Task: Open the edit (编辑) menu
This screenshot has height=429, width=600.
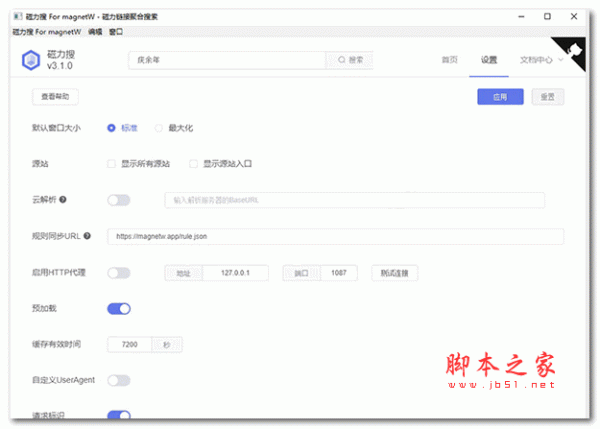Action: point(95,32)
